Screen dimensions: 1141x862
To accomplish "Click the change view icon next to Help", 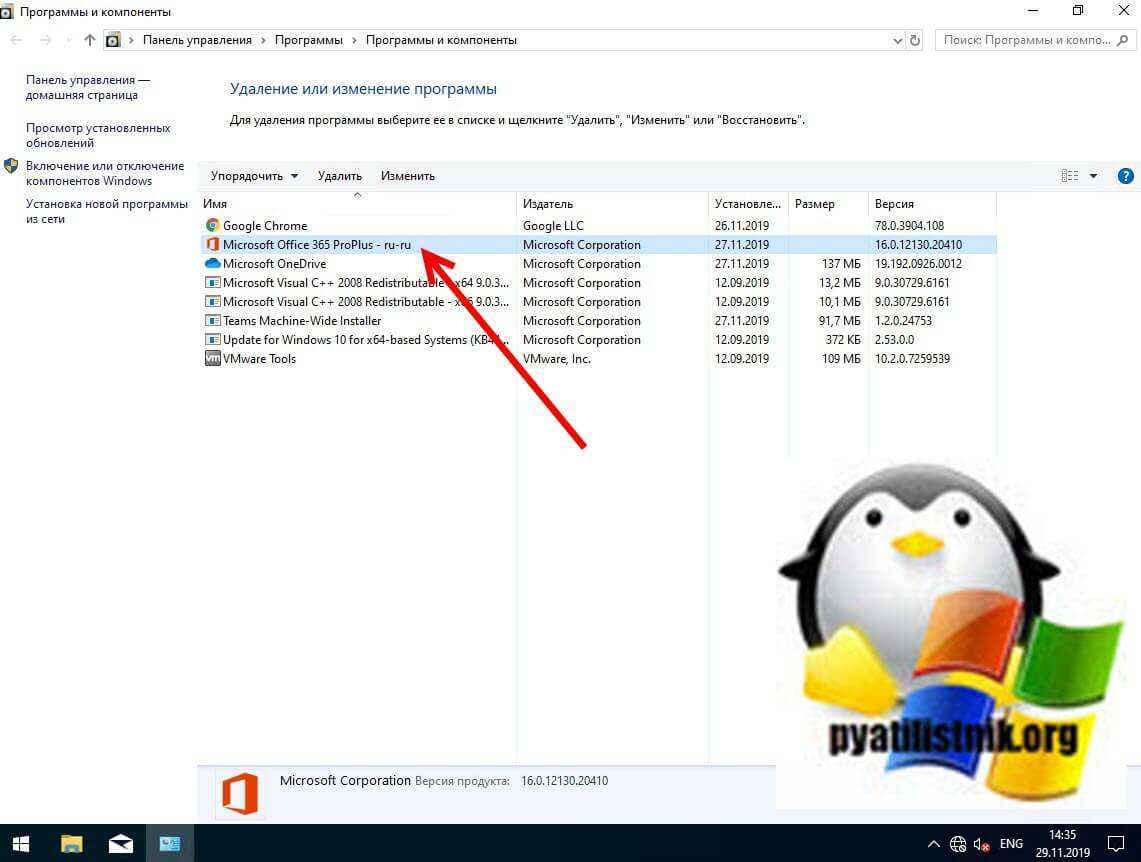I will [1069, 175].
